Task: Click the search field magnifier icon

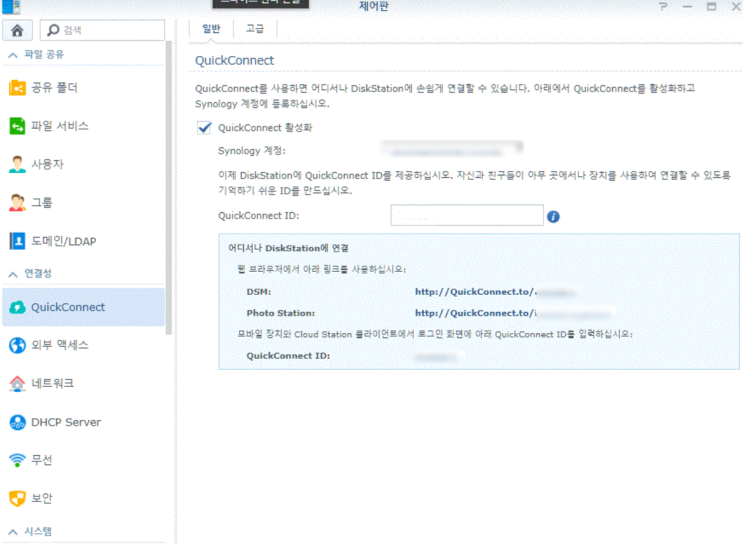Action: (53, 30)
